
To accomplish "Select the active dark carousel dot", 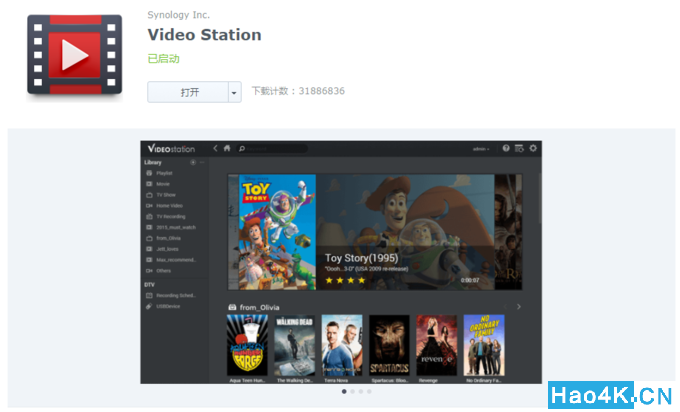I will (344, 391).
